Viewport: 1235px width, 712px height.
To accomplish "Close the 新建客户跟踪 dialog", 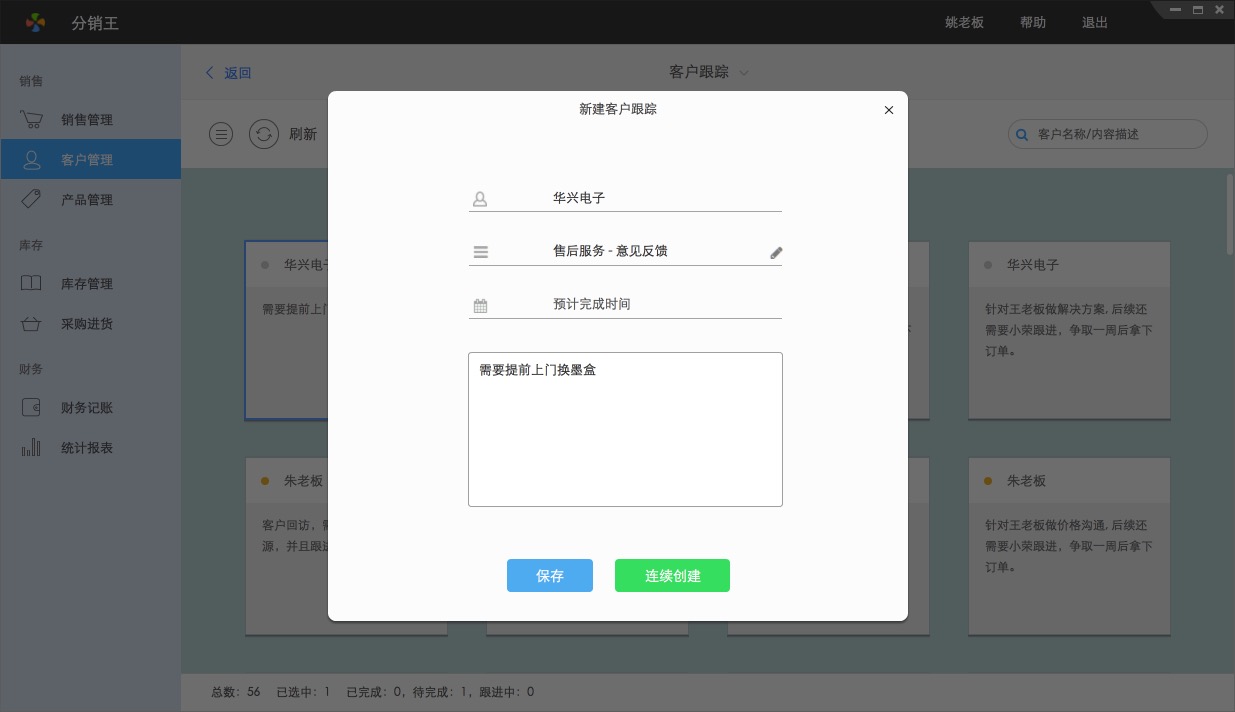I will point(888,110).
